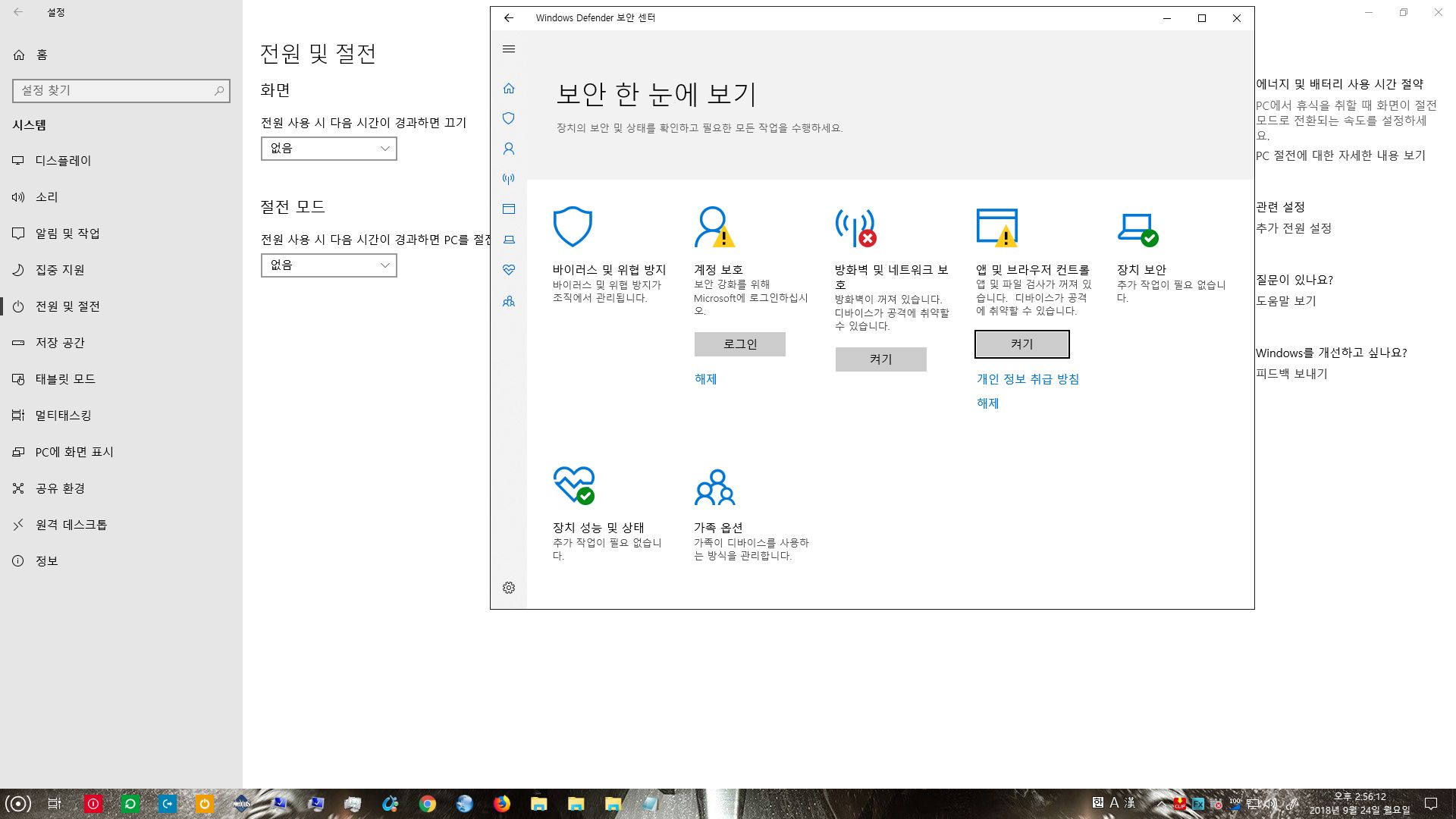Viewport: 1456px width, 819px height.
Task: Open the Nexus icon on the taskbar
Action: [x=242, y=804]
